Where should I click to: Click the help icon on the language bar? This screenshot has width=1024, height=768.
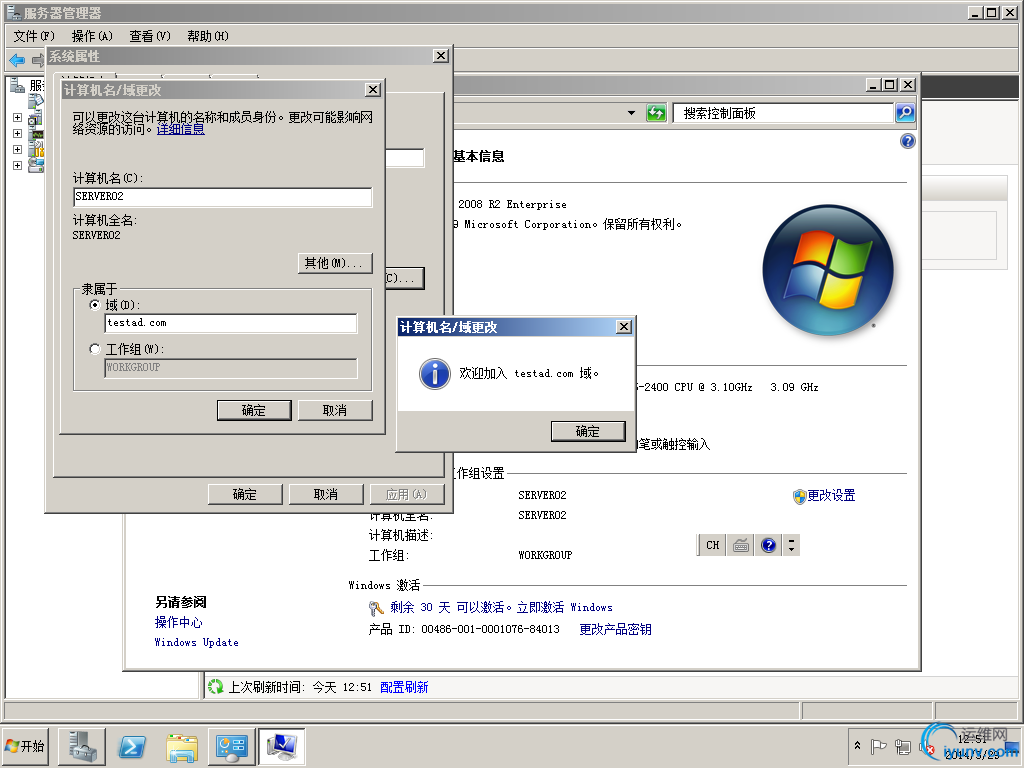(768, 545)
